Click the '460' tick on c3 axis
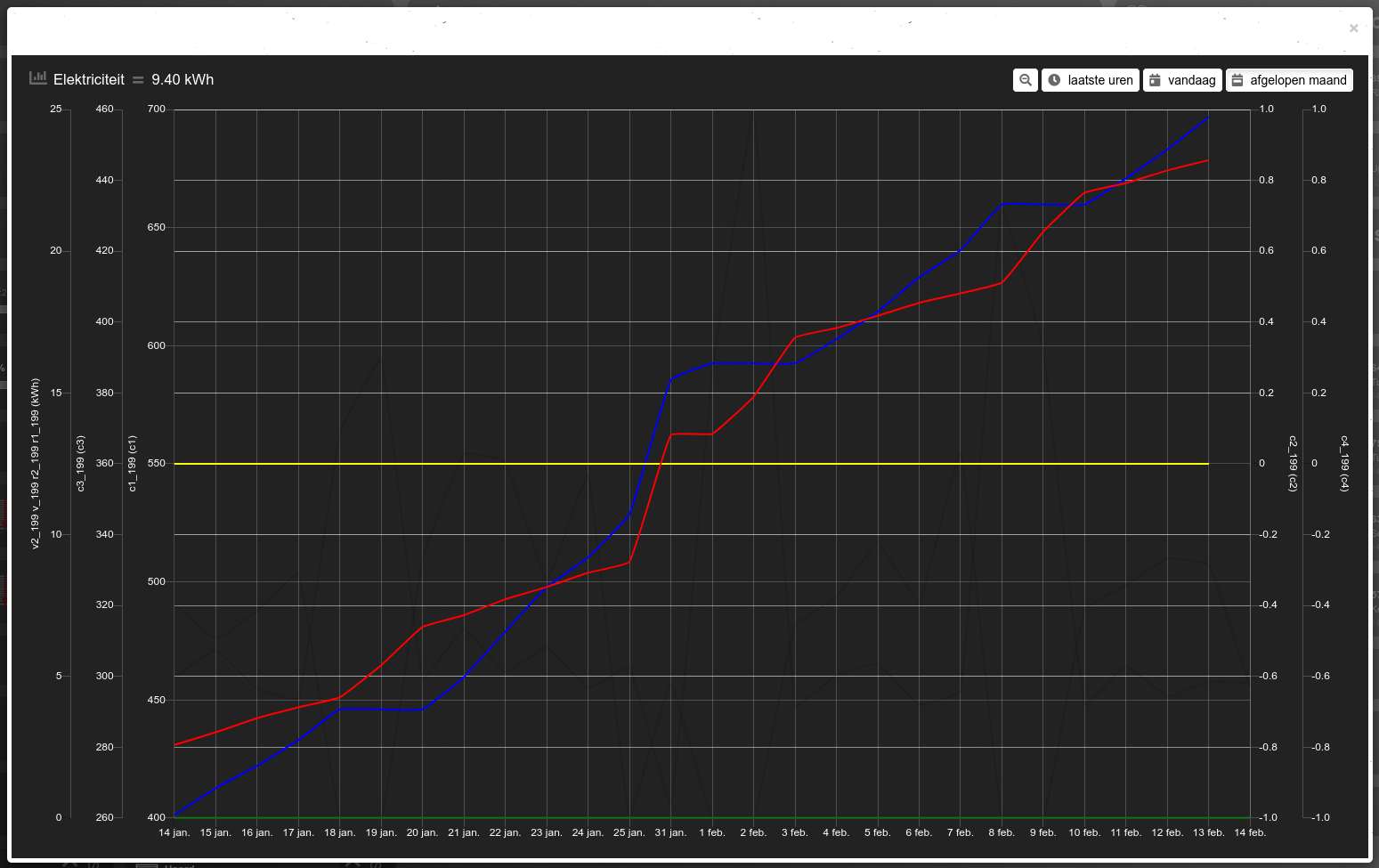Image resolution: width=1379 pixels, height=868 pixels. click(105, 110)
